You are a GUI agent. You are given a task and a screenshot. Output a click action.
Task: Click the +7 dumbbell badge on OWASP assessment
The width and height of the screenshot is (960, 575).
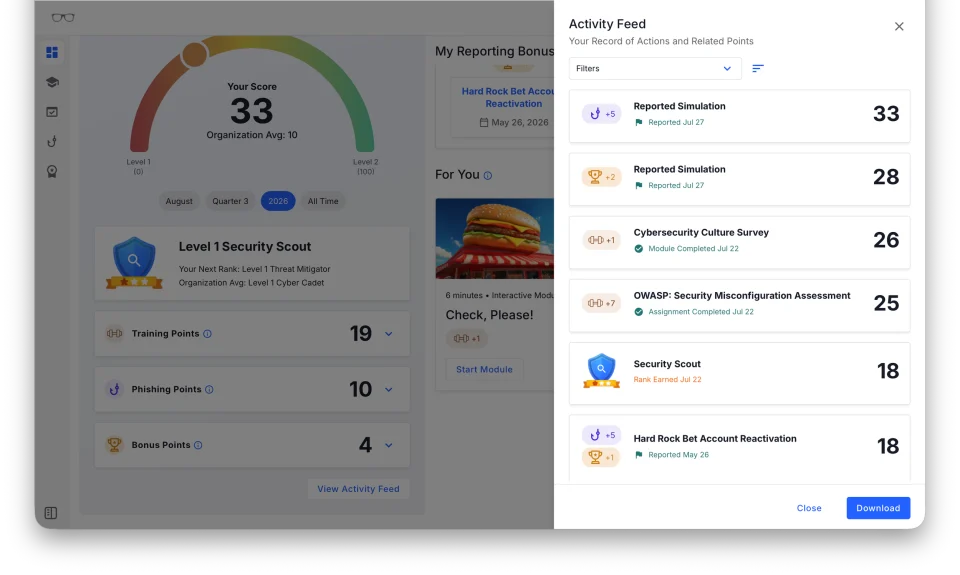601,303
